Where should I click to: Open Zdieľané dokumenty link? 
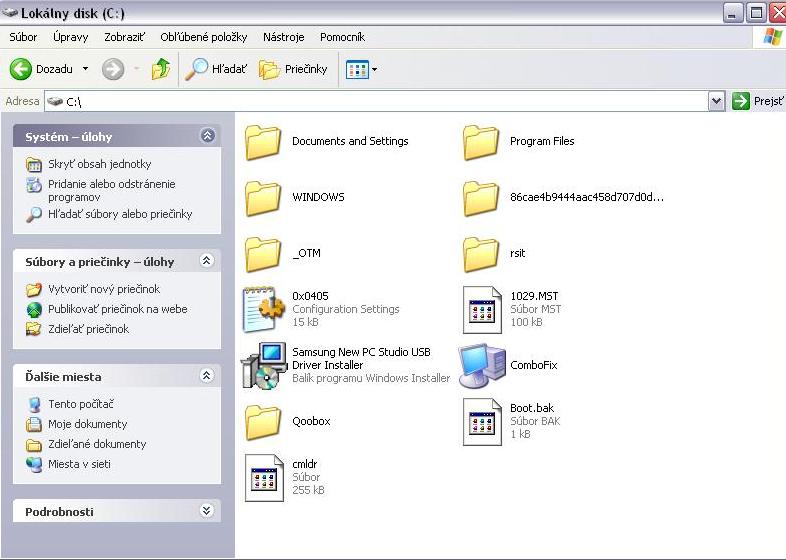click(x=97, y=444)
